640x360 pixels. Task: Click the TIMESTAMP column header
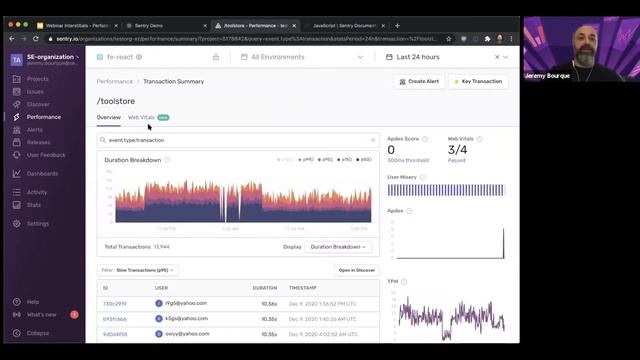(x=302, y=288)
